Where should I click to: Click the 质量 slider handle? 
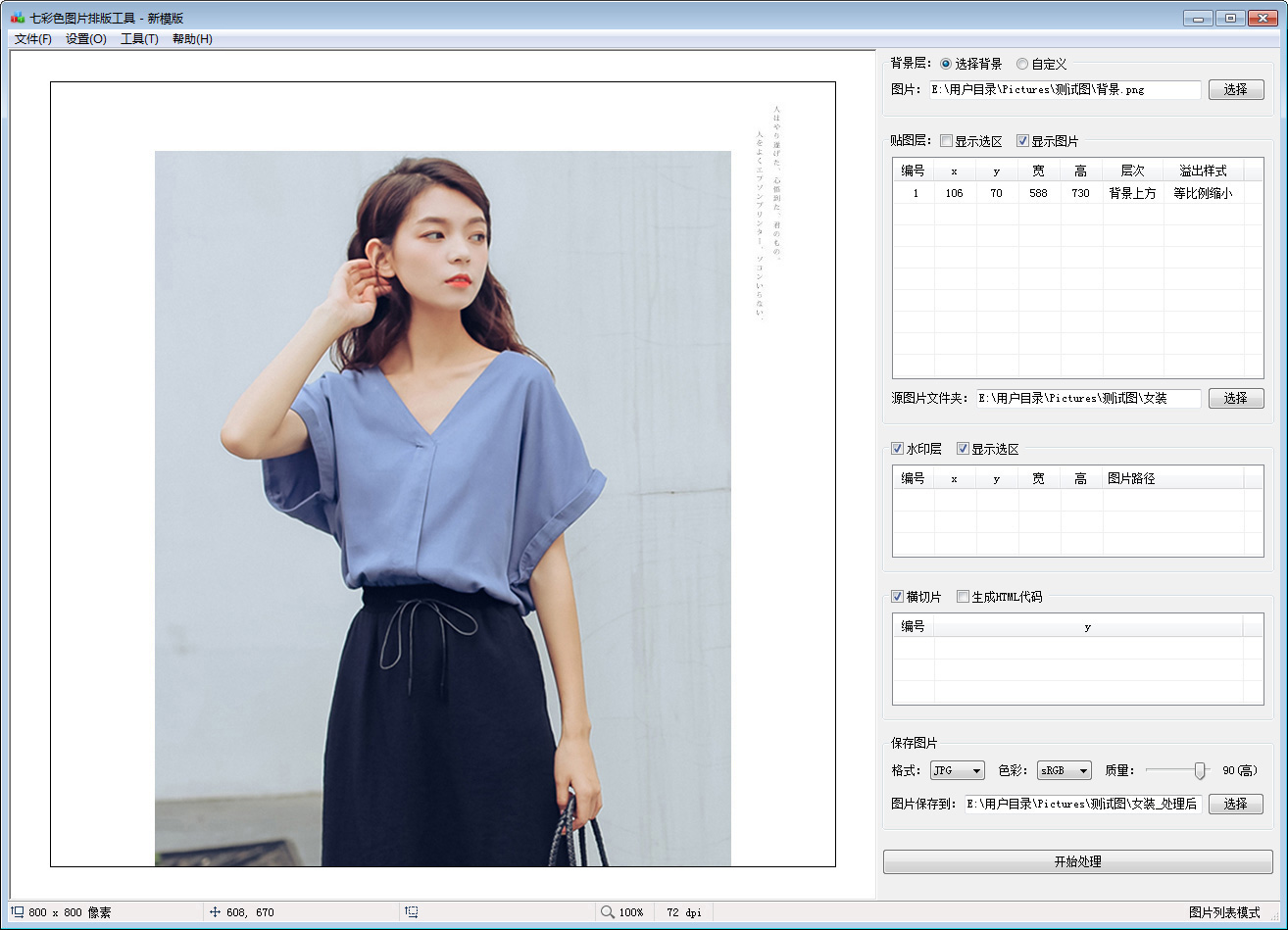click(x=1200, y=771)
